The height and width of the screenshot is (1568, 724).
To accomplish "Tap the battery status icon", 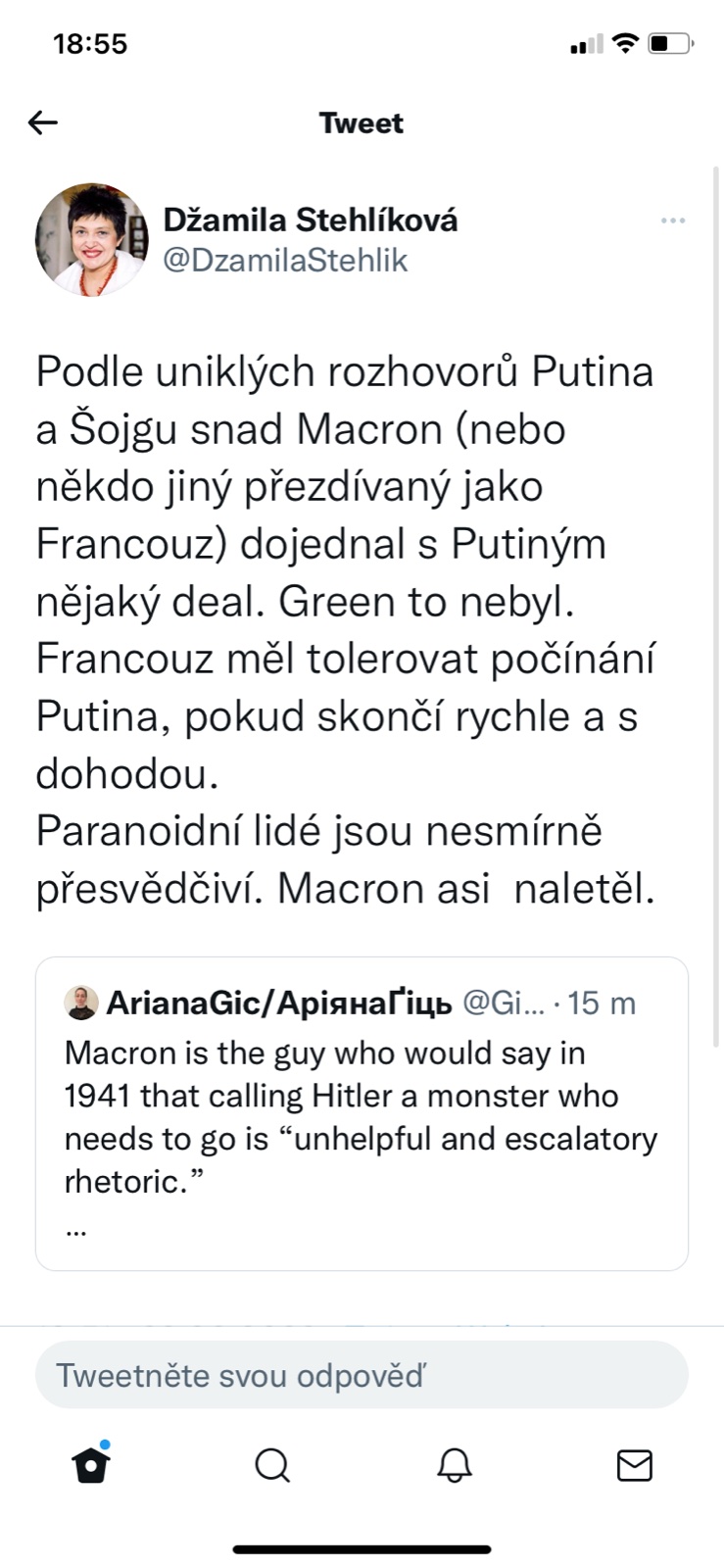I will coord(671,43).
